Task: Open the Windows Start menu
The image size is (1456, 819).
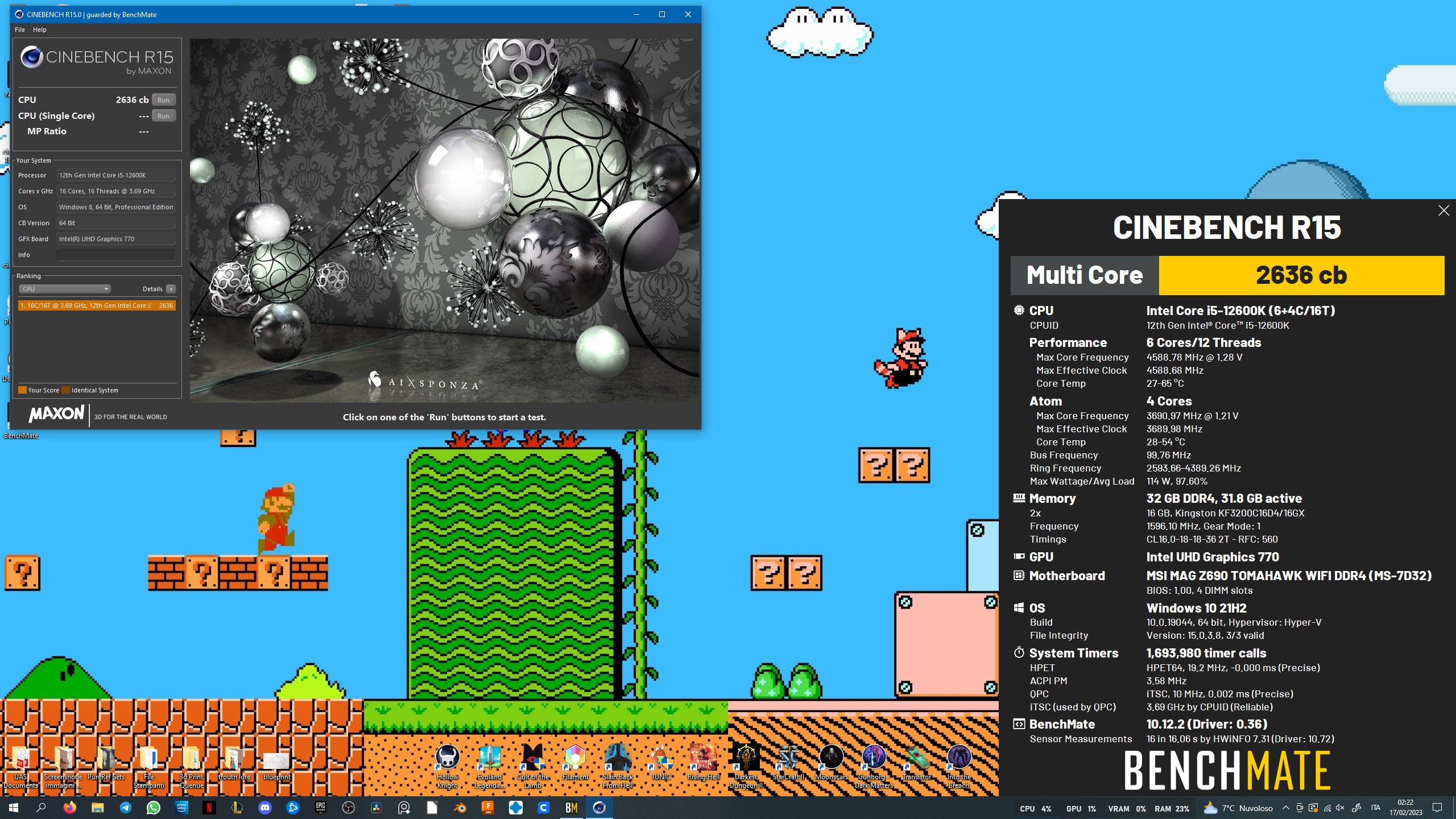Action: click(14, 808)
